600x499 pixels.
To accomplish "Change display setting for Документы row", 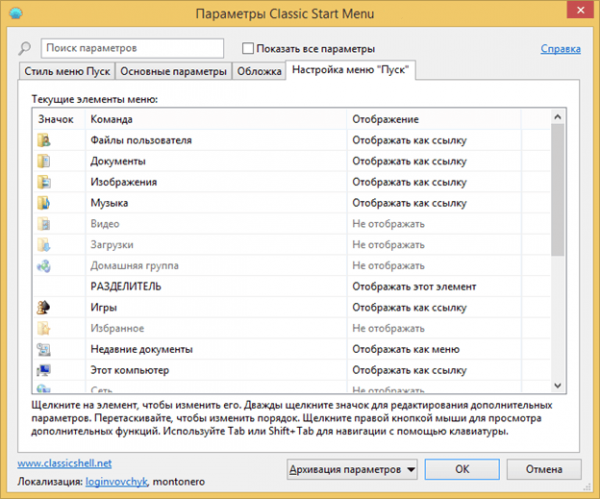I will [409, 161].
